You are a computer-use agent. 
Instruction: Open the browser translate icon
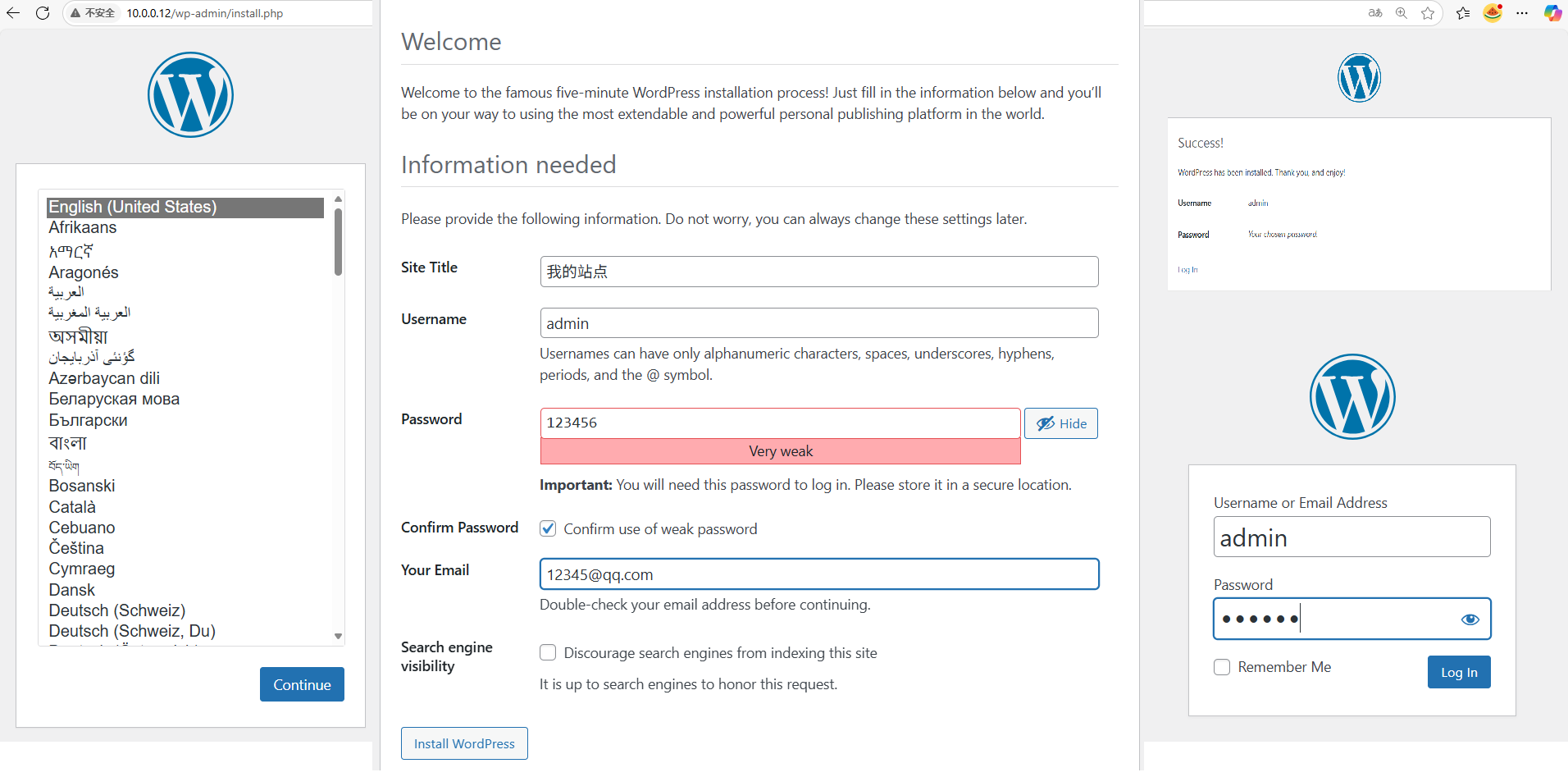[1375, 13]
